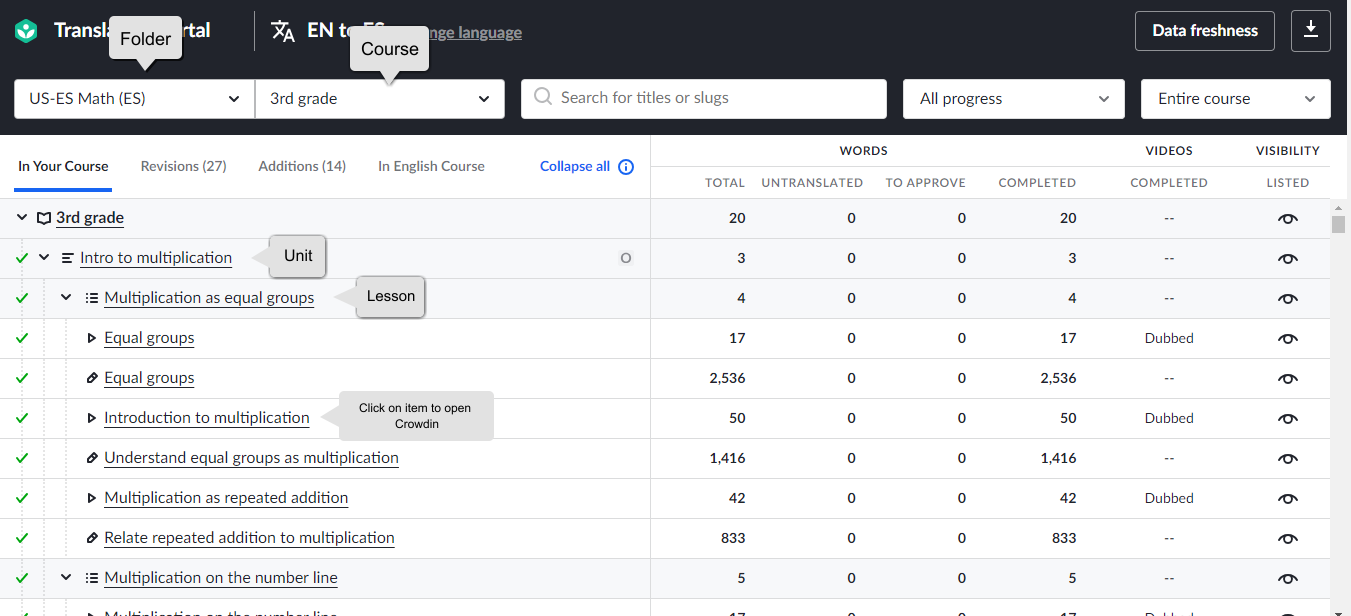Focus the Search for titles or slugs field
1351x616 pixels.
point(704,99)
